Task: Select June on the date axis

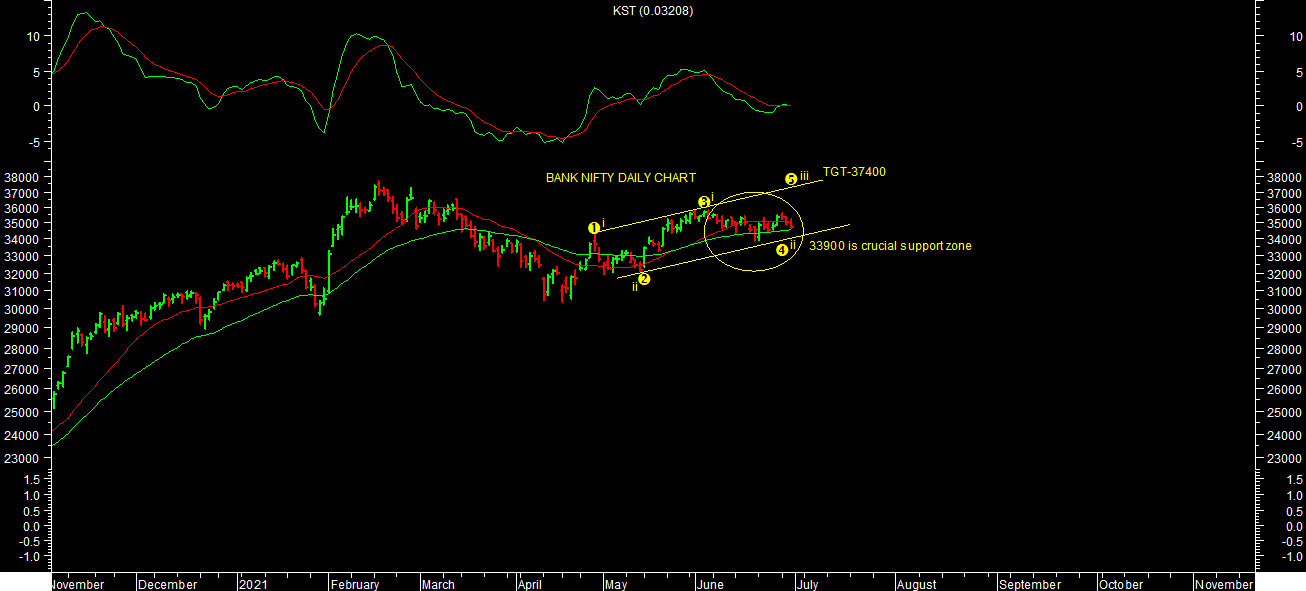Action: click(x=709, y=584)
